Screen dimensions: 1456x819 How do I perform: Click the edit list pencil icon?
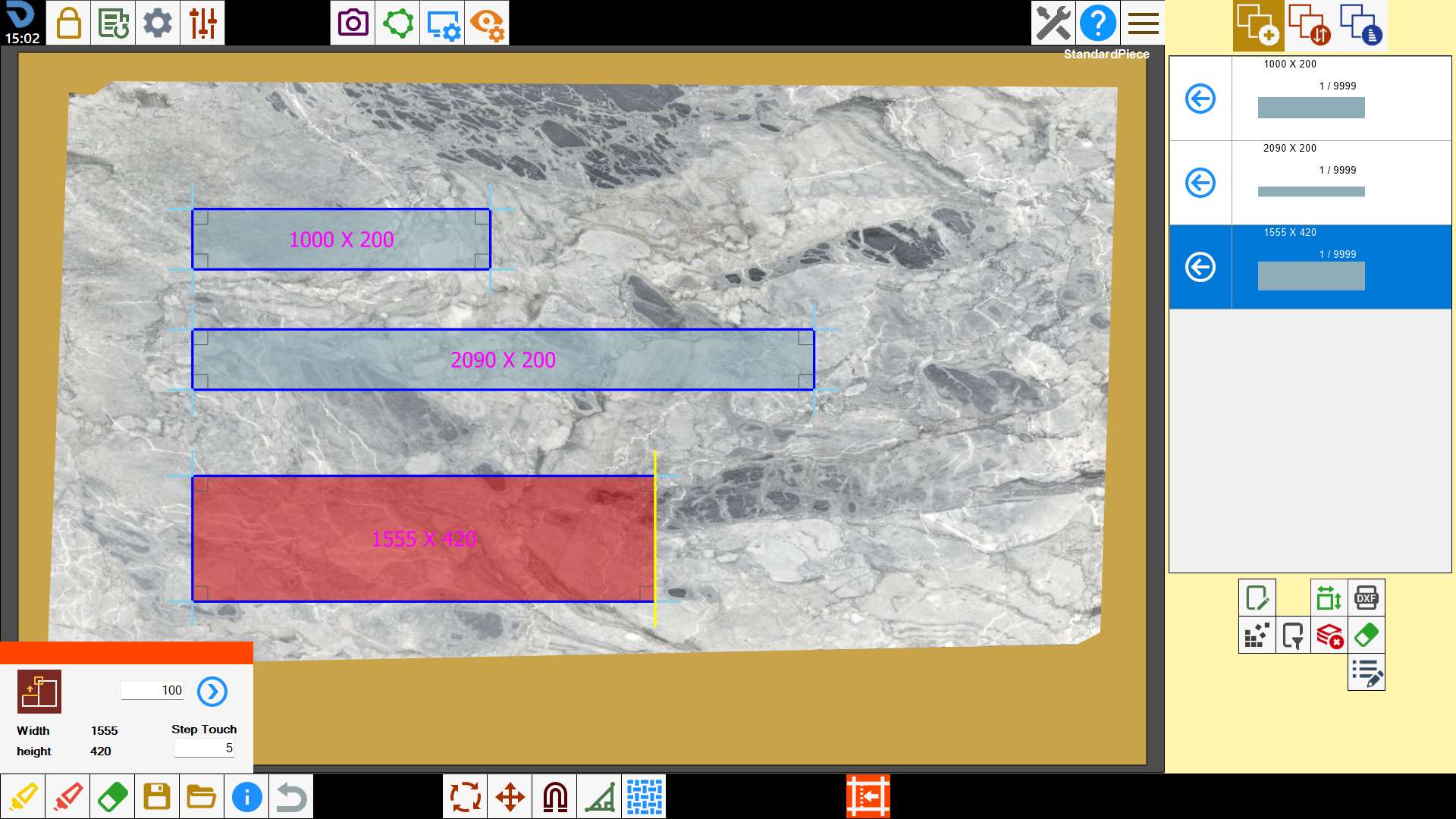pos(1367,672)
